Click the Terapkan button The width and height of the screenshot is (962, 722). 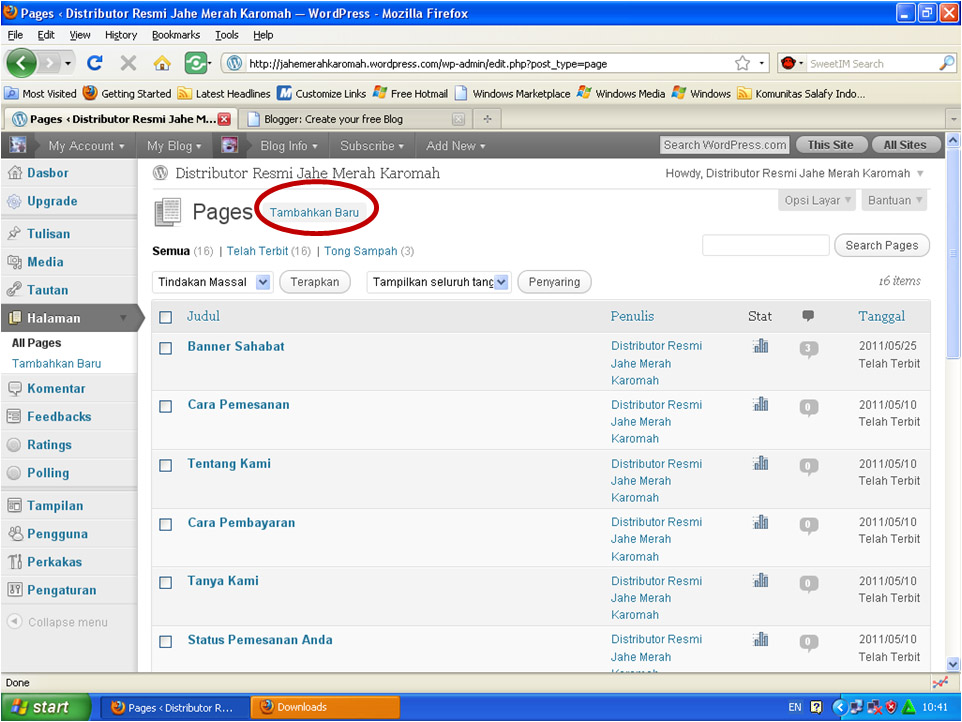coord(315,282)
